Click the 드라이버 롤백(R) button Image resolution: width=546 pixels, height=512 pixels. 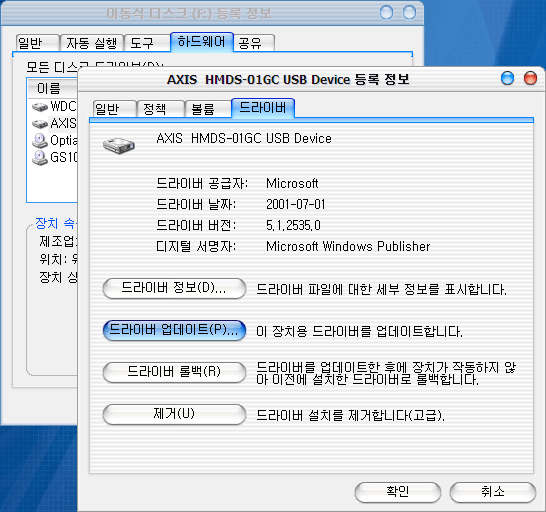click(174, 372)
